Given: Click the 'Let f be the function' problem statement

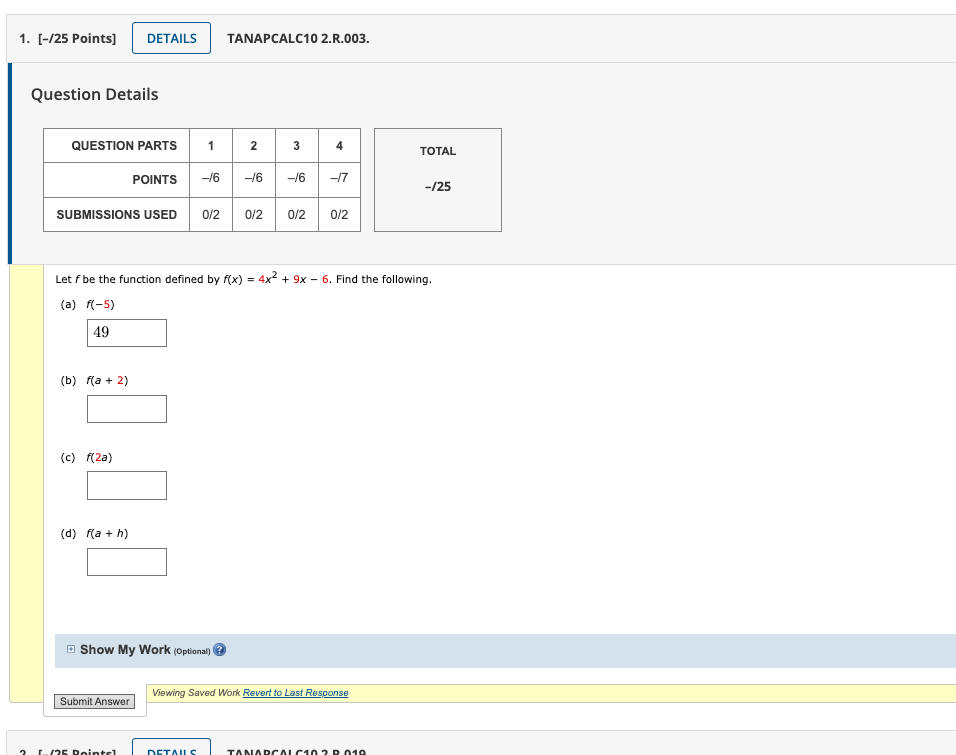Looking at the screenshot, I should tap(243, 279).
